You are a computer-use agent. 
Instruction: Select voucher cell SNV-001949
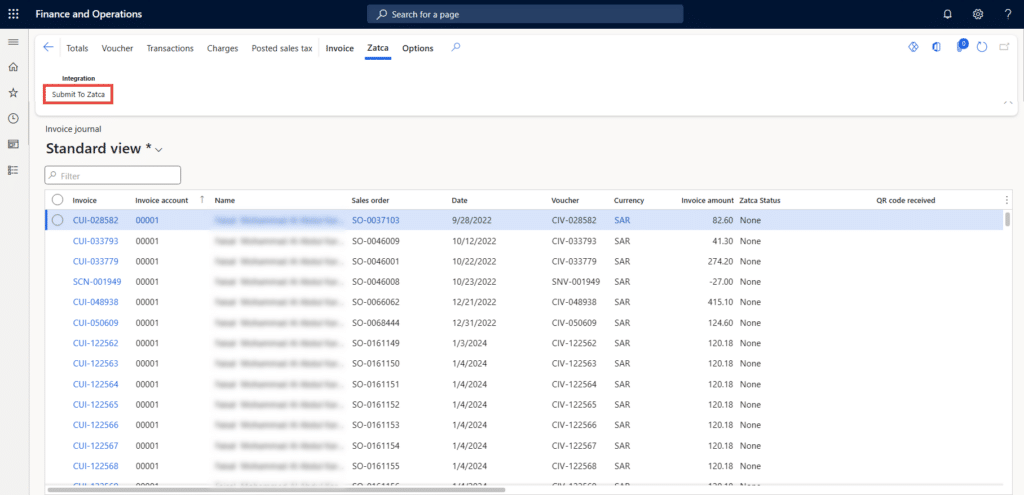click(575, 282)
